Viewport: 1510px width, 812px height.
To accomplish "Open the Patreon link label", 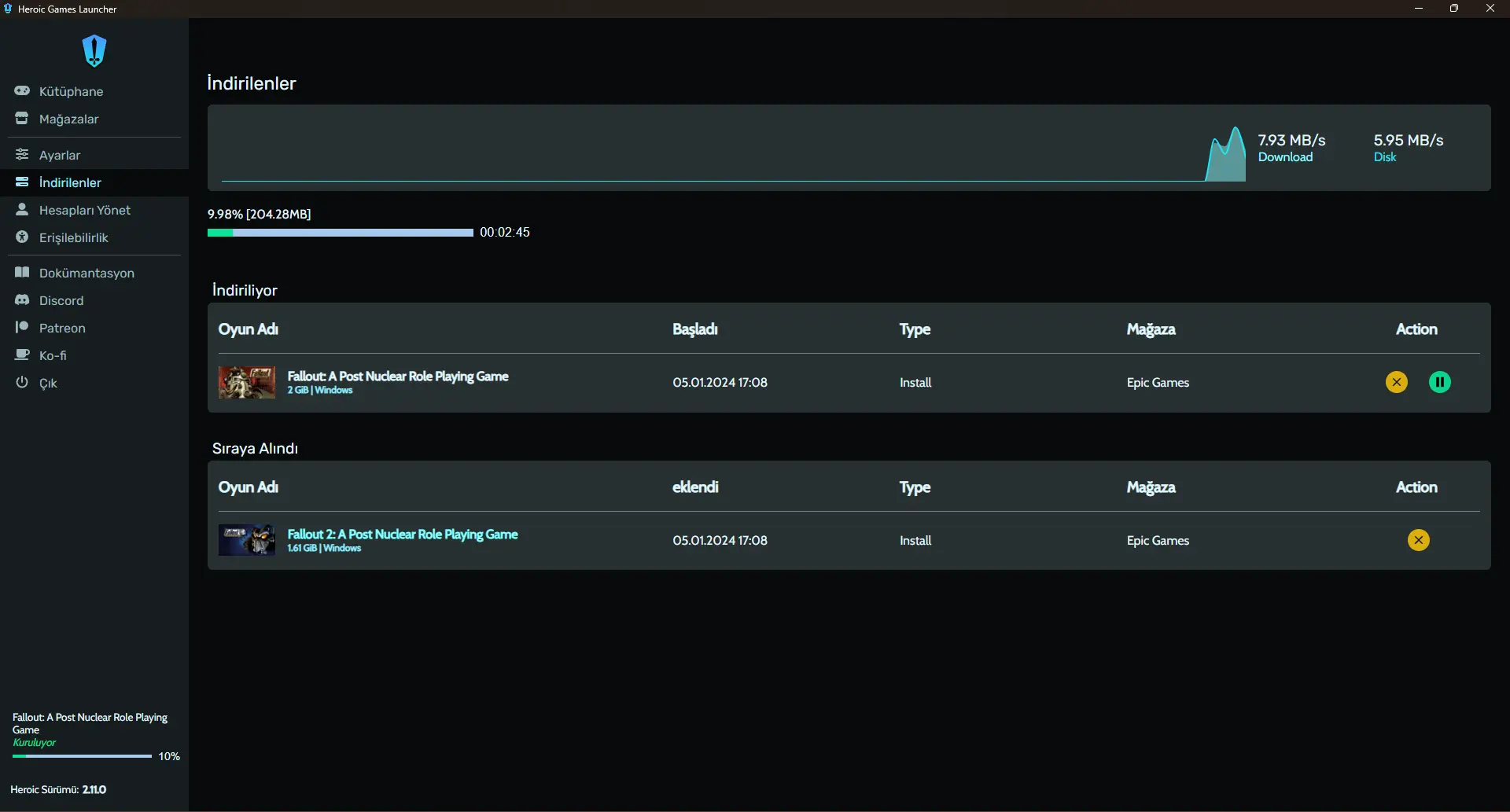I will point(62,328).
